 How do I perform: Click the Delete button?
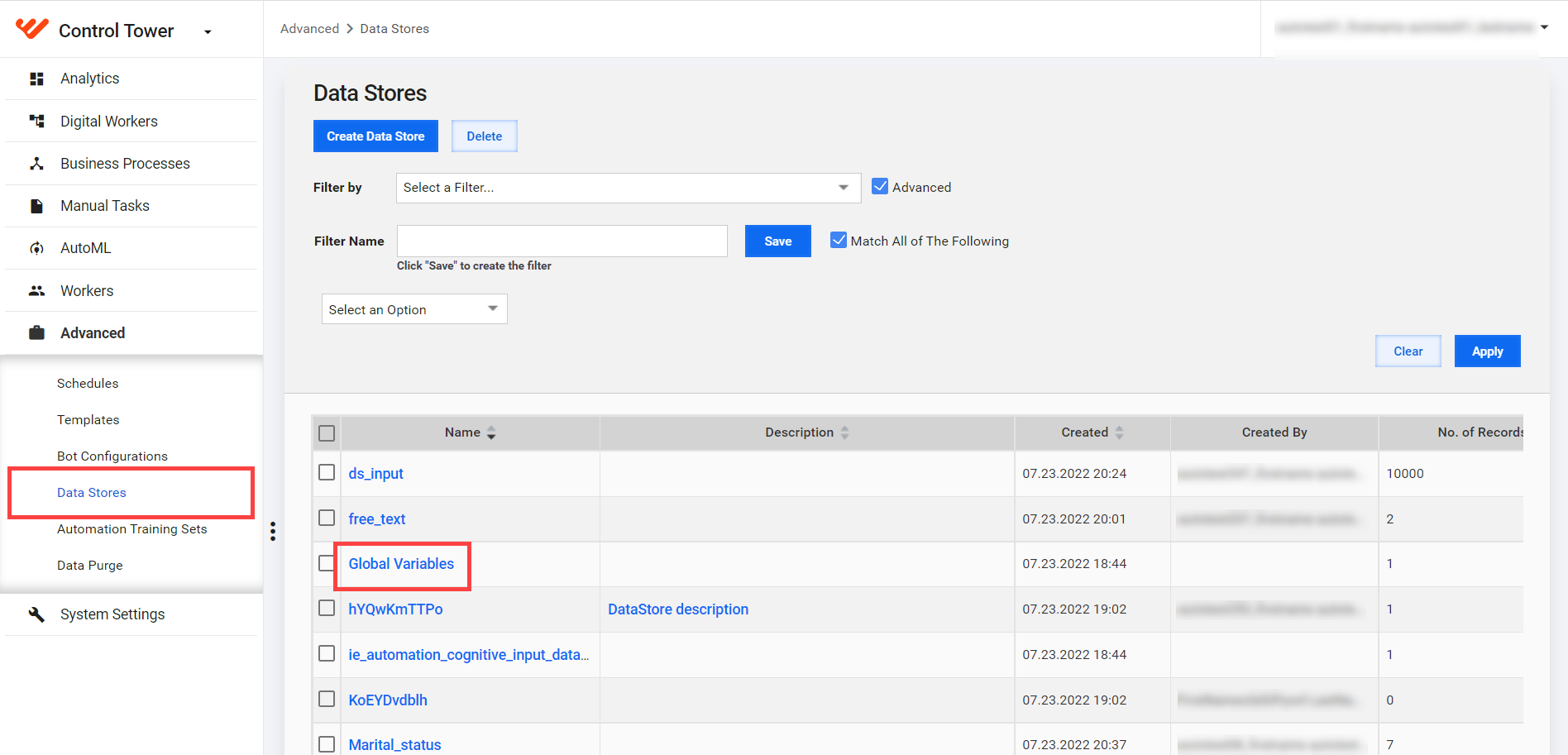pyautogui.click(x=485, y=136)
